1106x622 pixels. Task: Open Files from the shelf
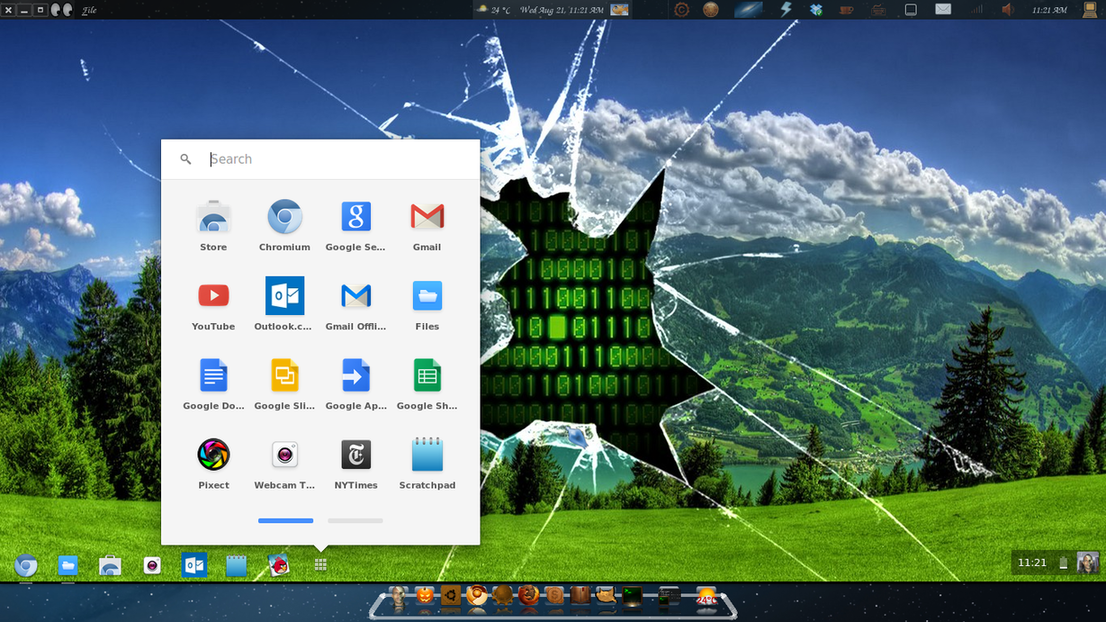[68, 566]
